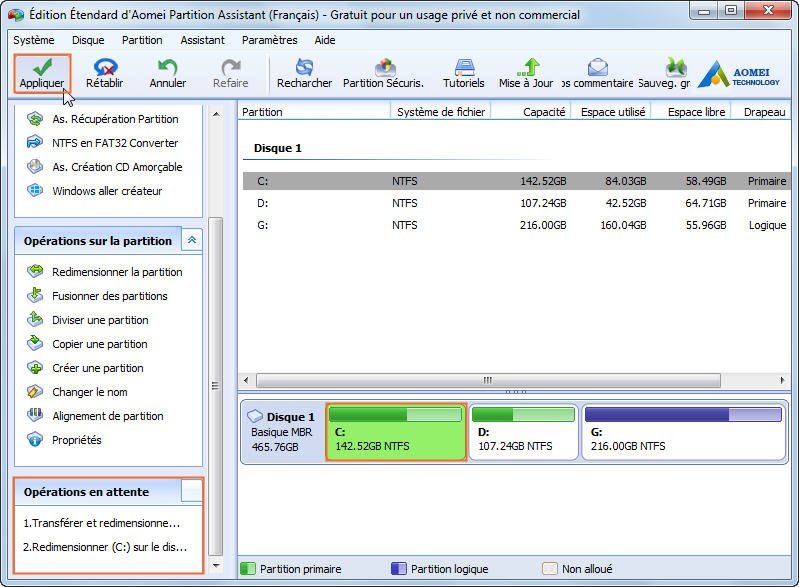Click sidebar scrollbar down arrow
Image resolution: width=799 pixels, height=587 pixels.
pos(216,566)
